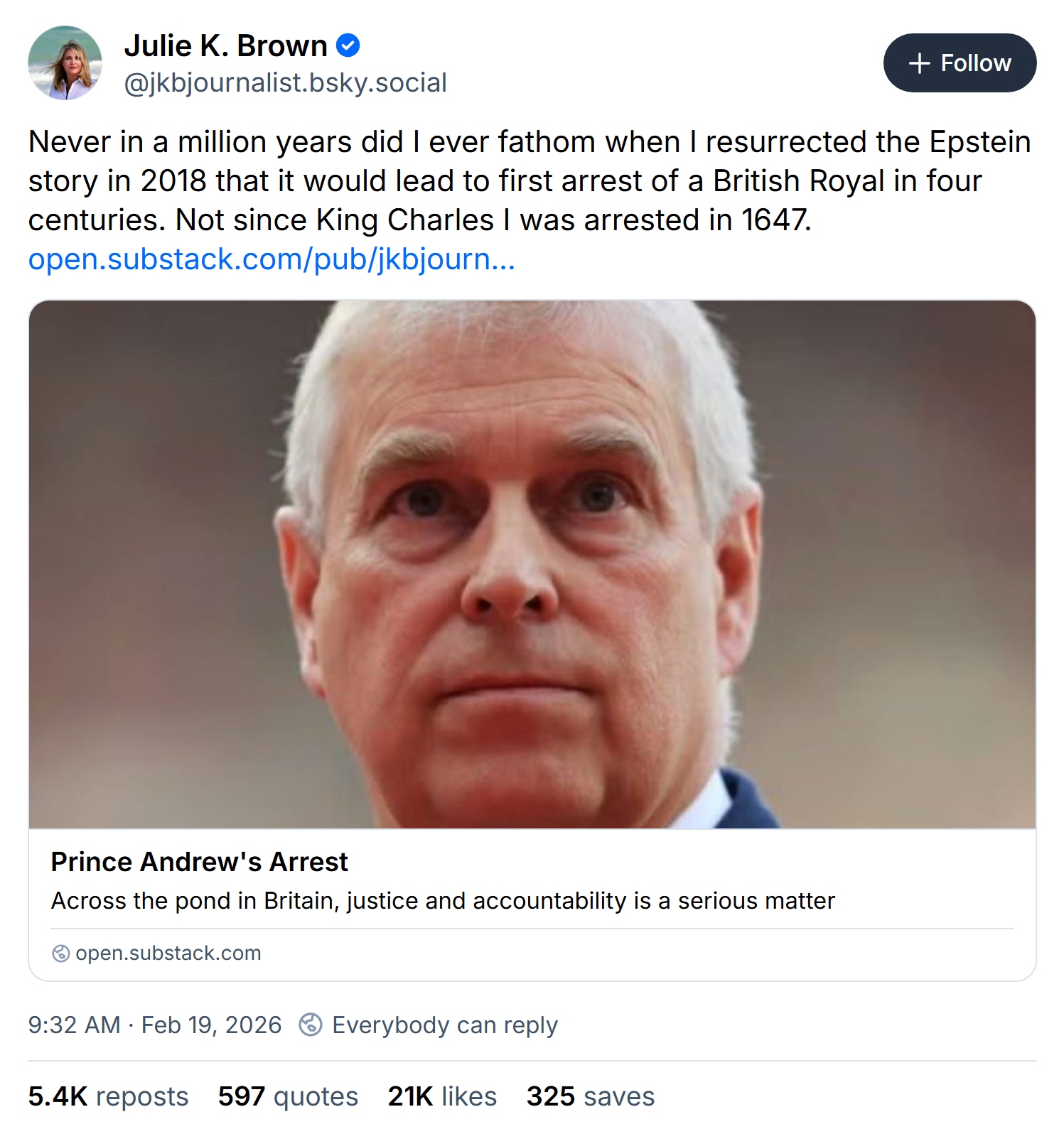1064x1129 pixels.
Task: Click the 325 saves count
Action: pyautogui.click(x=590, y=1096)
